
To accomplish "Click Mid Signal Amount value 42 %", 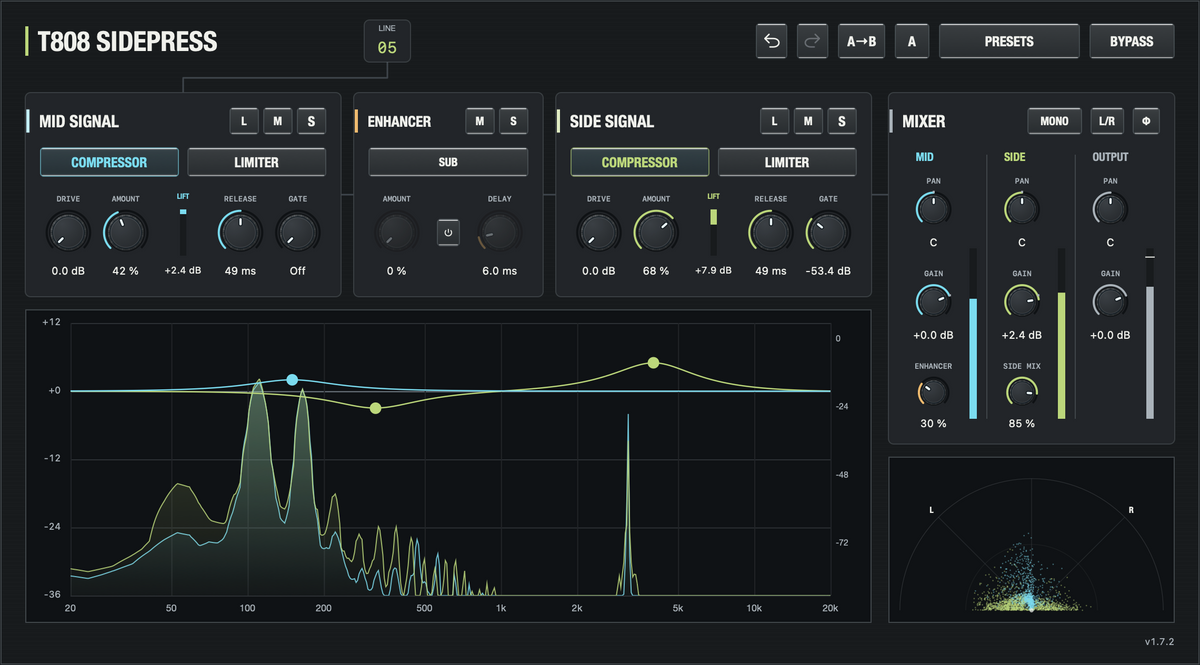I will pyautogui.click(x=125, y=271).
